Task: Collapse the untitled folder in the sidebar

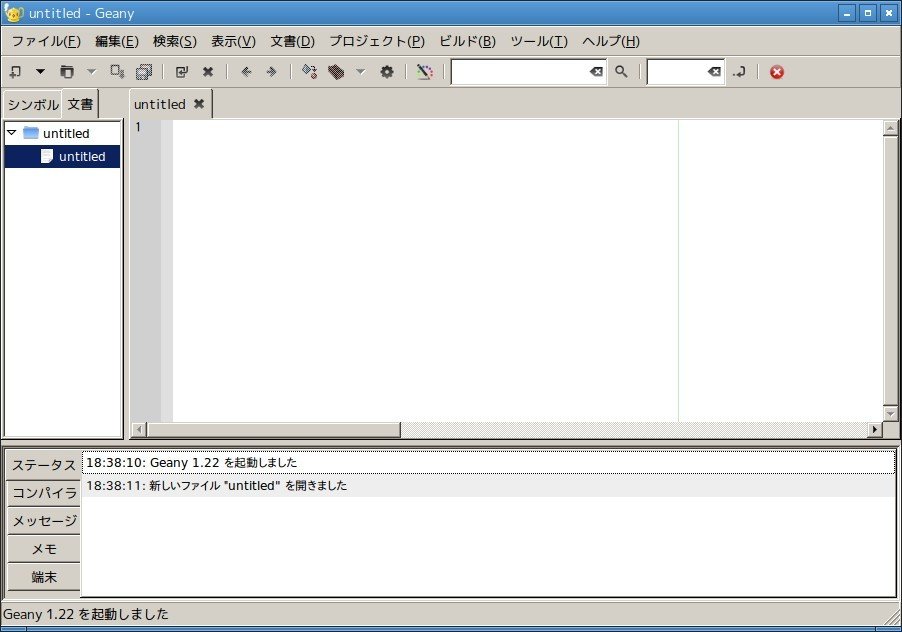Action: [x=12, y=133]
